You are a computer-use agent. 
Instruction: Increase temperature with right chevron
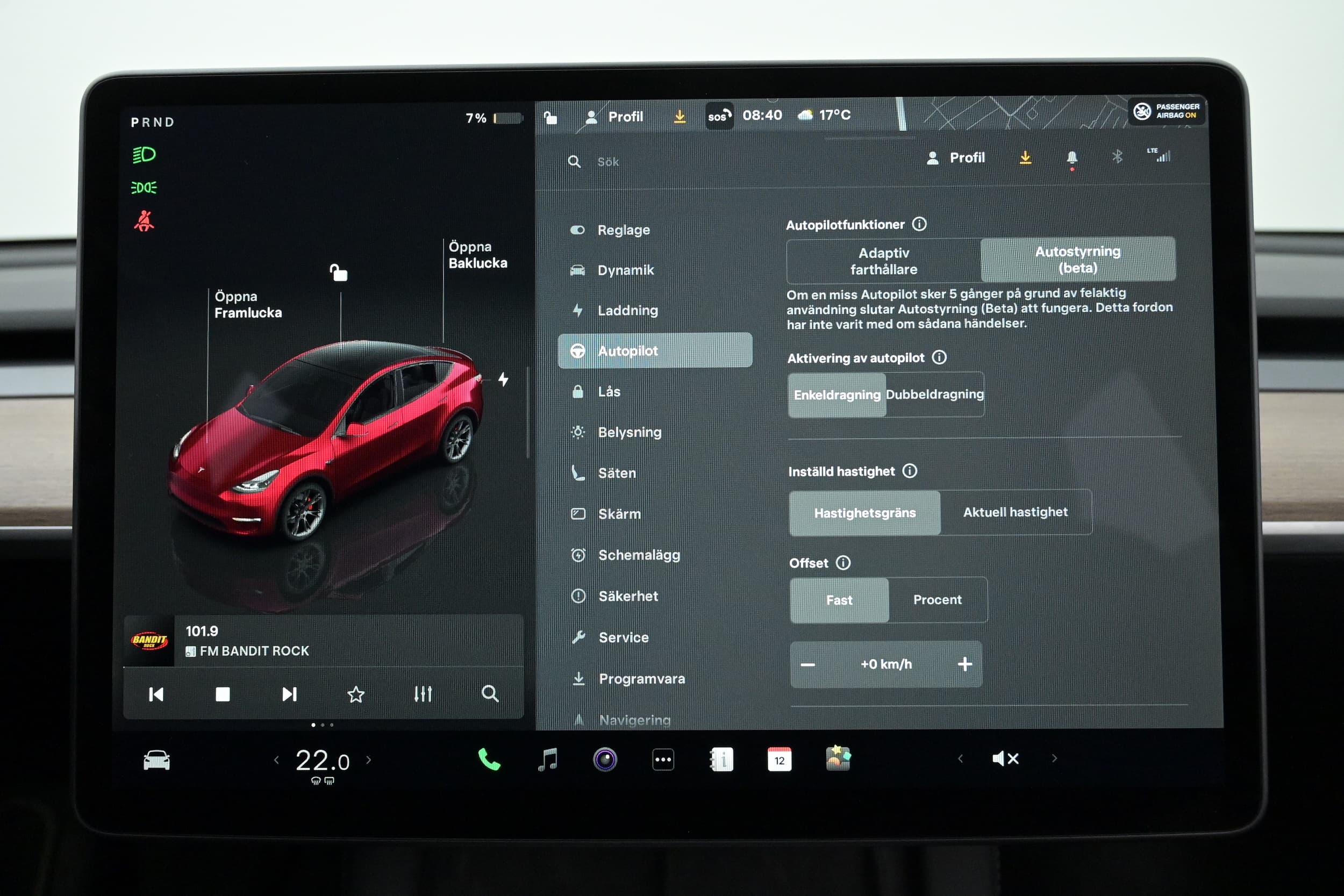coord(369,760)
